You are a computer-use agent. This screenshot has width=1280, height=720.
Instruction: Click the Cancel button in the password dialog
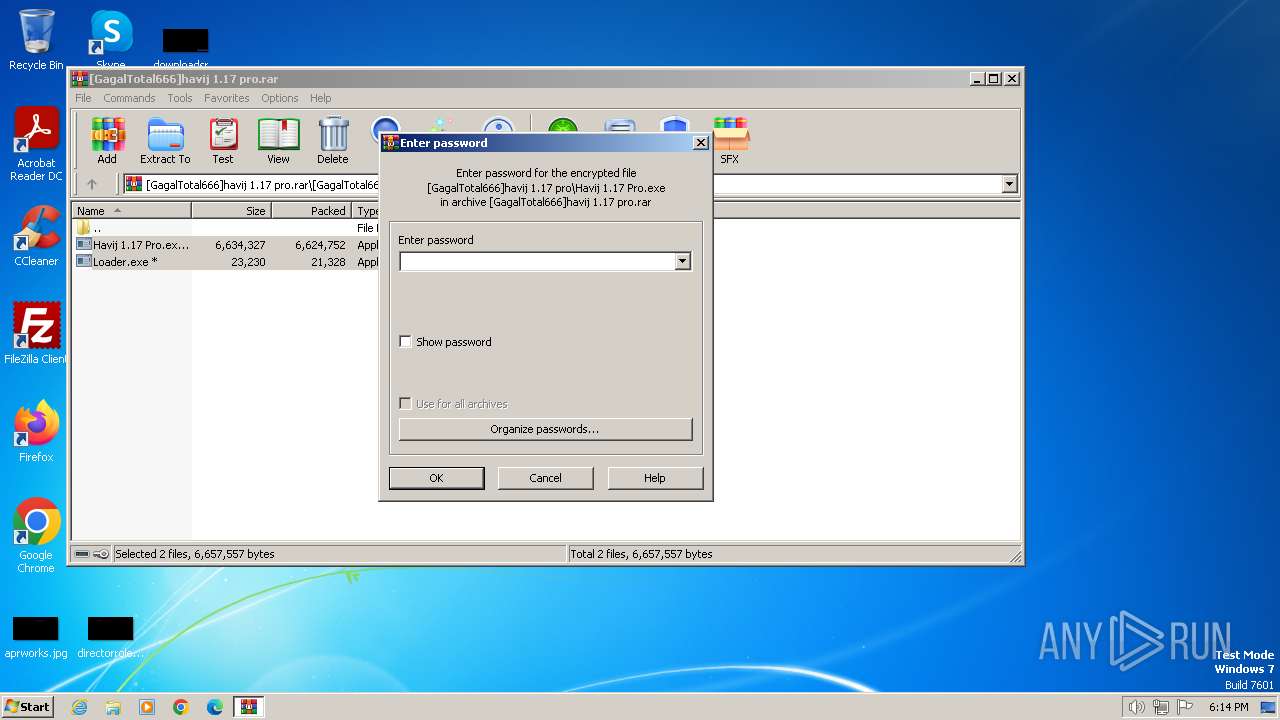(x=545, y=478)
